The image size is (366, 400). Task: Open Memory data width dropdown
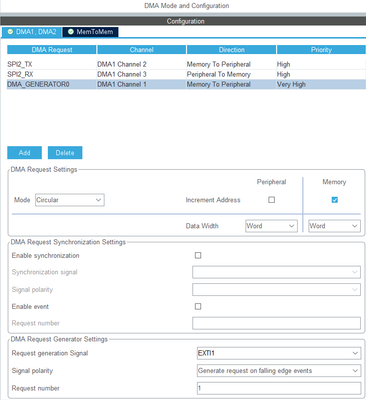334,226
